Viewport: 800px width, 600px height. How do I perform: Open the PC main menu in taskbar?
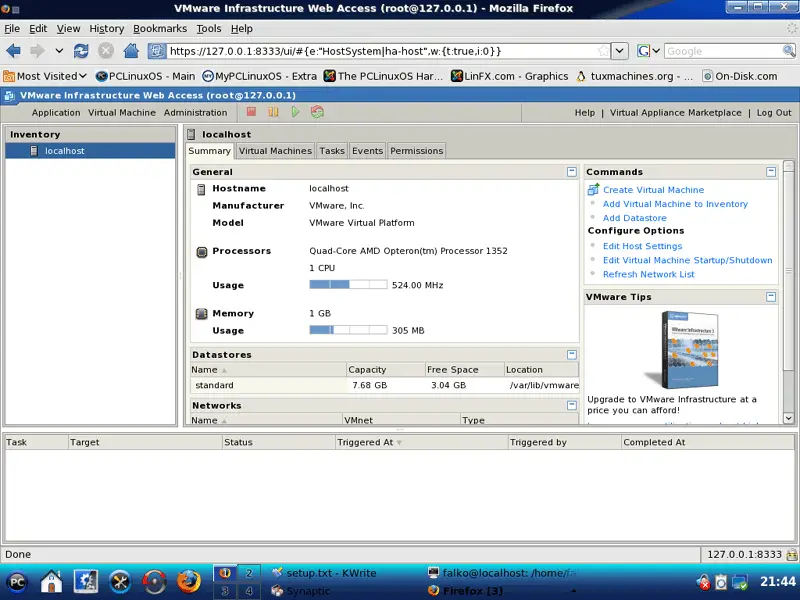17,582
